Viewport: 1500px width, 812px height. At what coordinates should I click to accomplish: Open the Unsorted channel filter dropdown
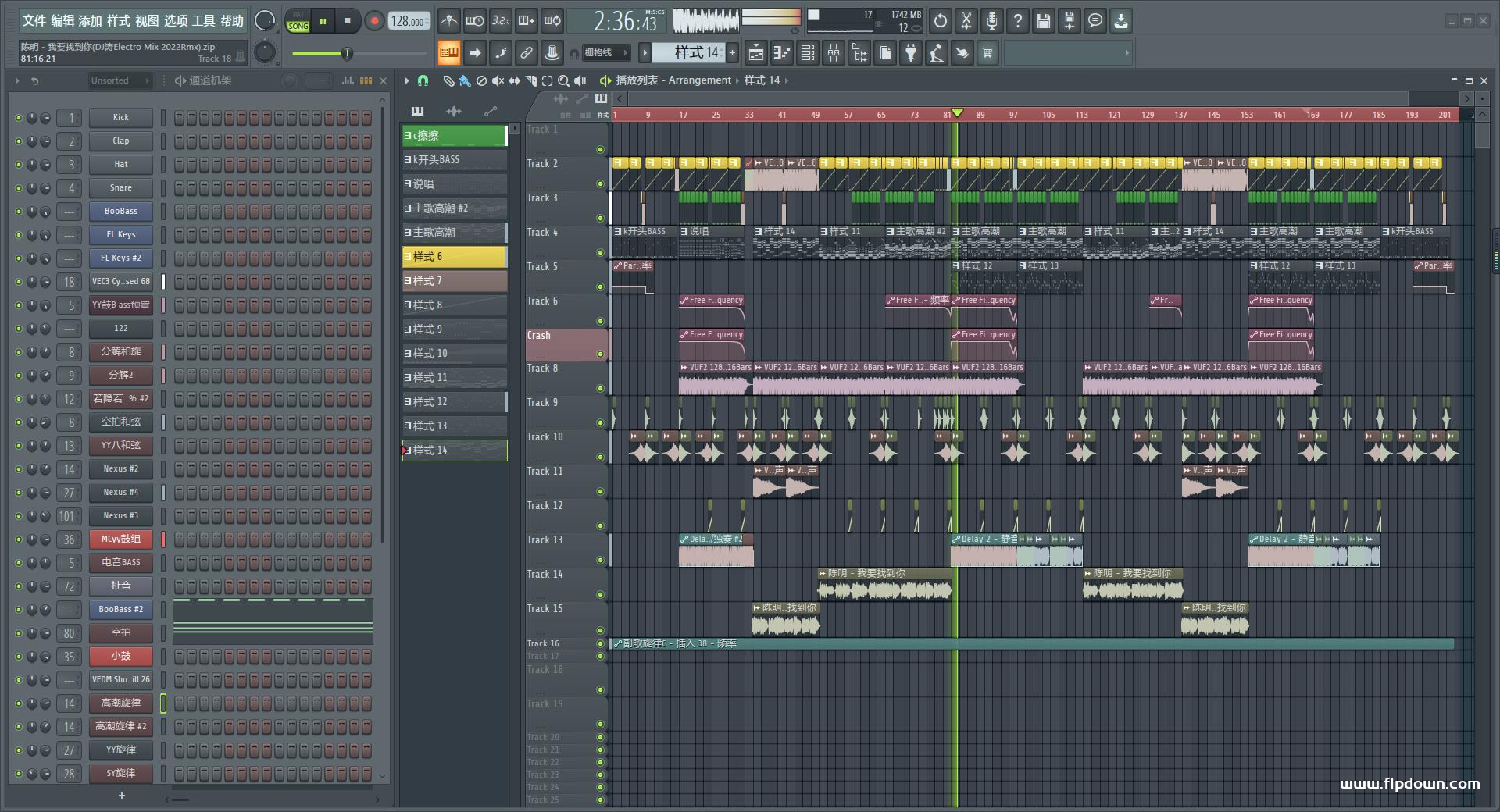119,80
